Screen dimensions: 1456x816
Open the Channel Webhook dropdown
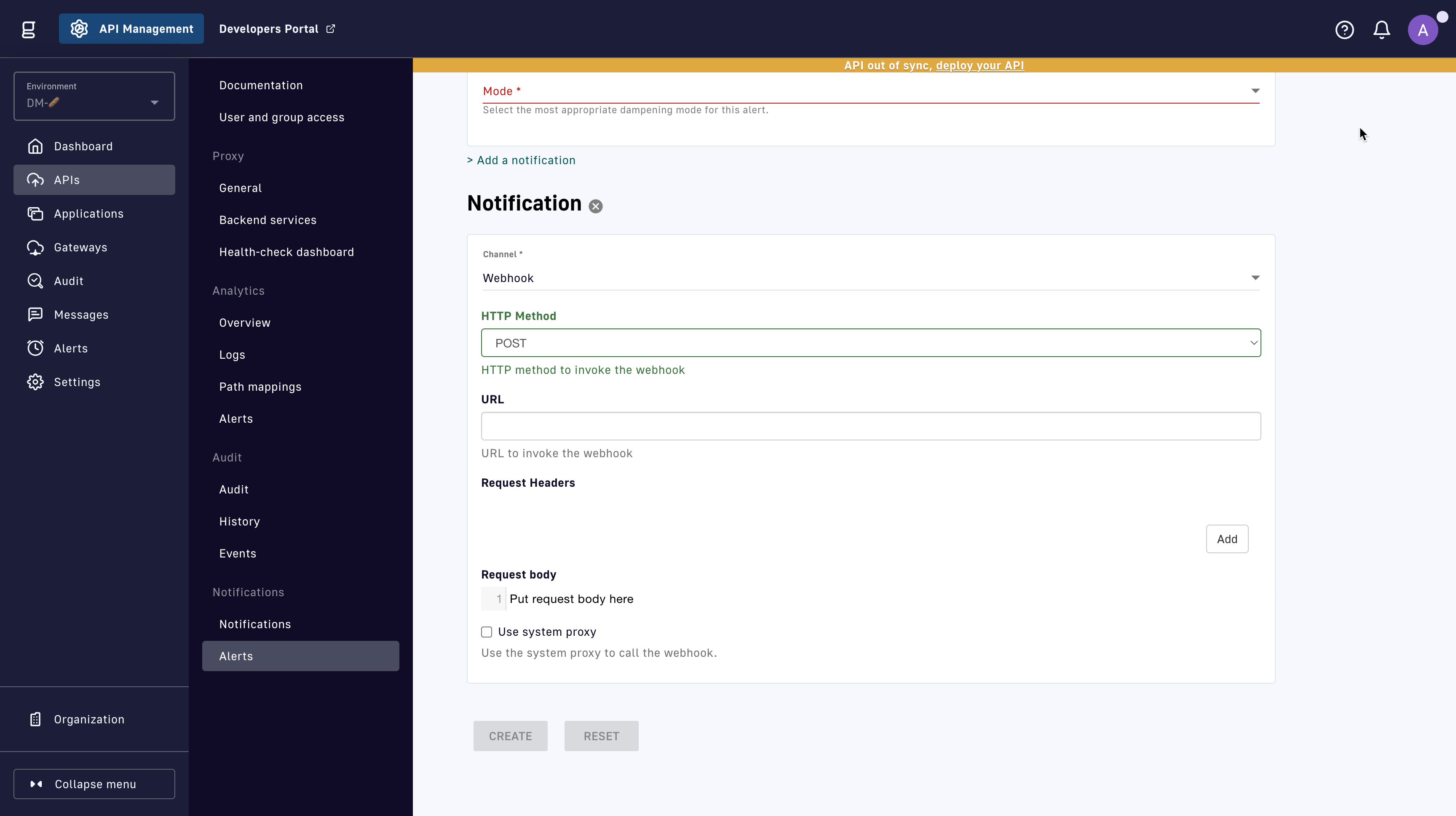(870, 278)
